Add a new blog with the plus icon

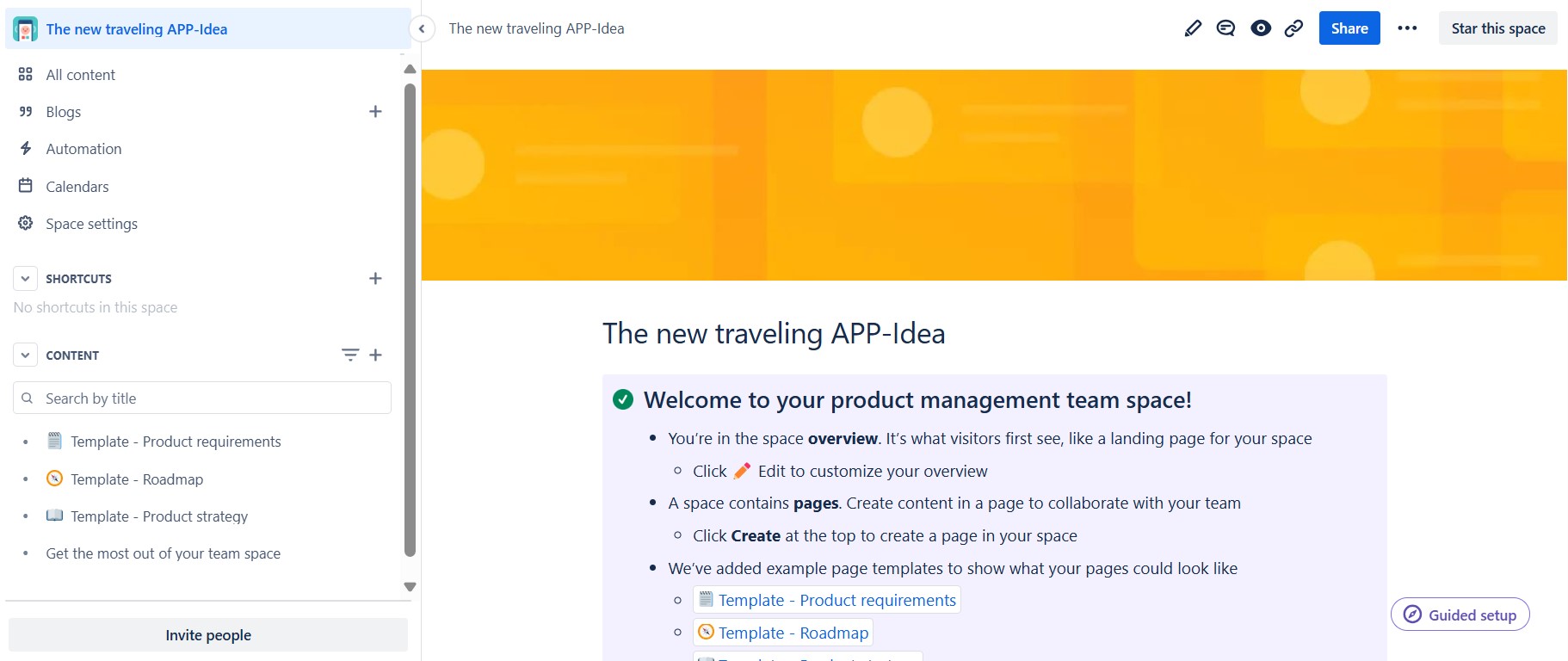[375, 111]
